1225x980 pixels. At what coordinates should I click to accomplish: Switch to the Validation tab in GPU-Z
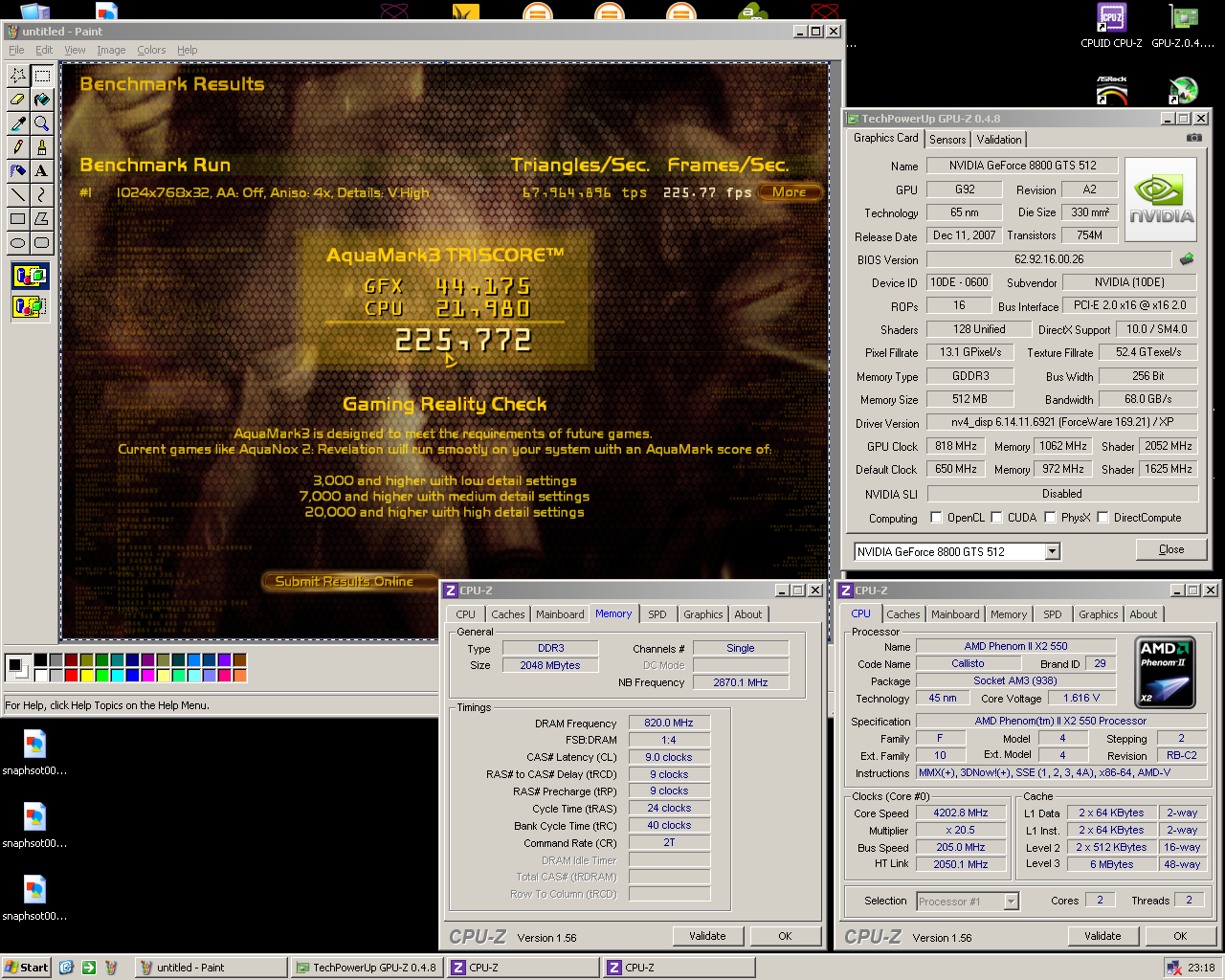[999, 140]
